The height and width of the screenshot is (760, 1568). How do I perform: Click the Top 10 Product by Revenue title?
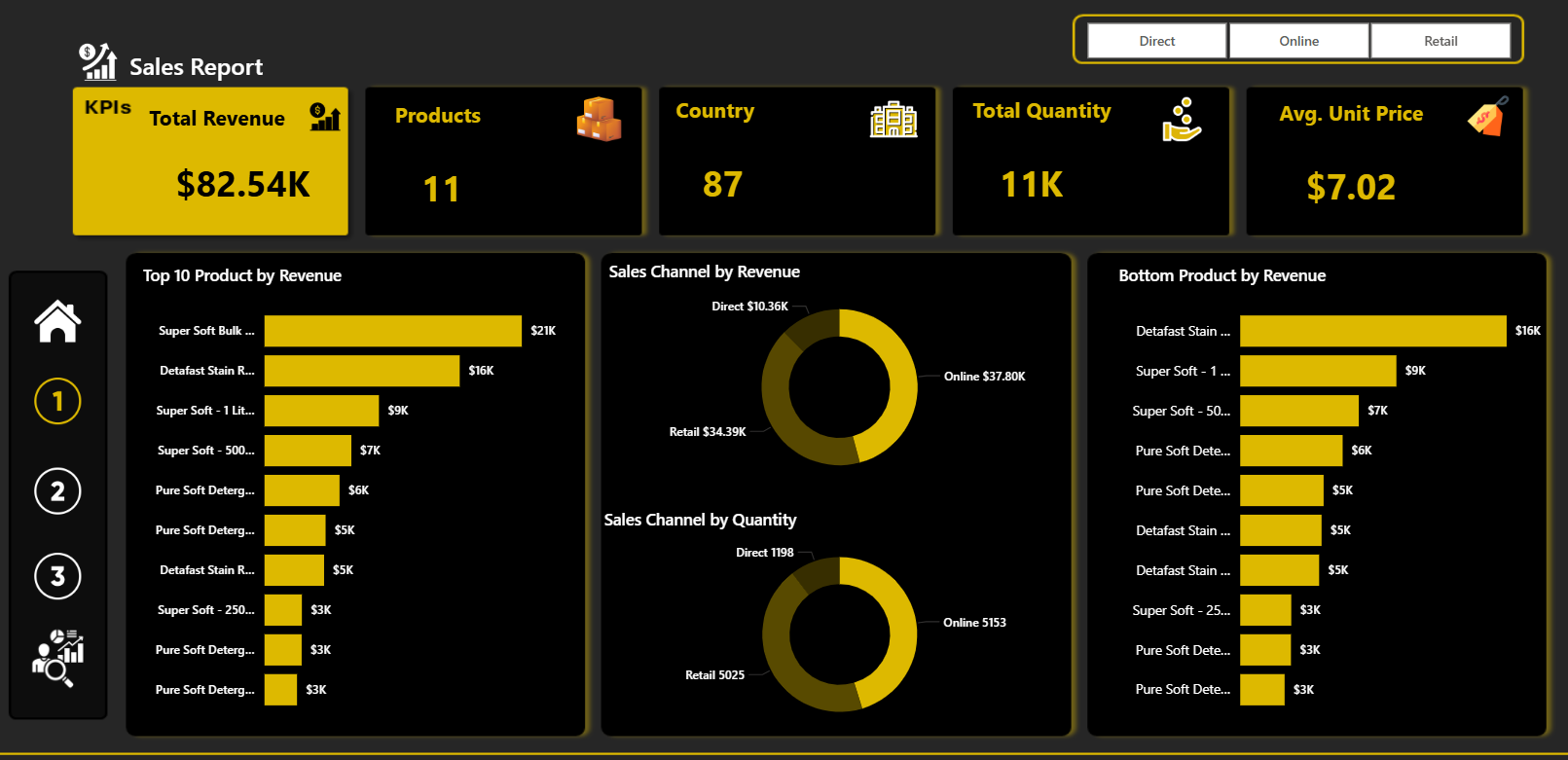[x=242, y=275]
